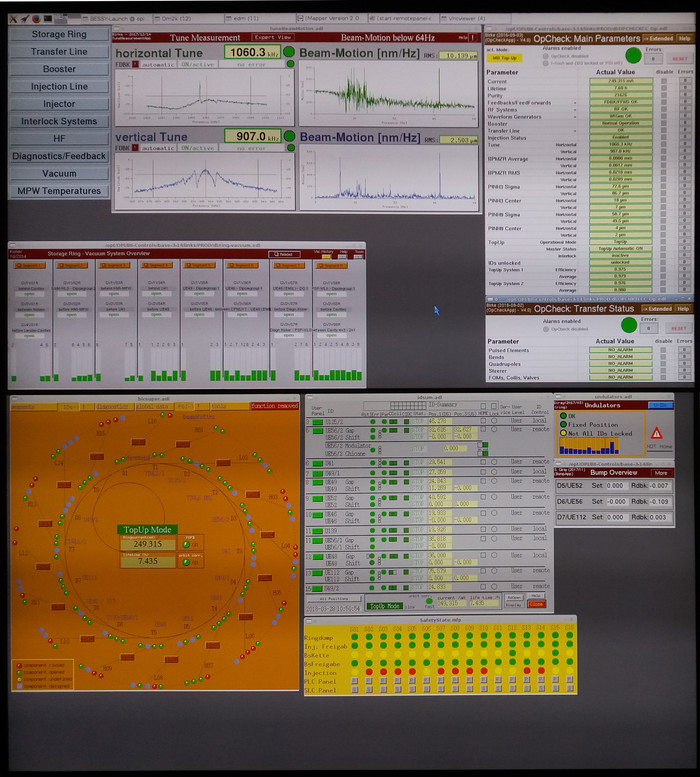Click the red Close button in ID summary

[537, 604]
